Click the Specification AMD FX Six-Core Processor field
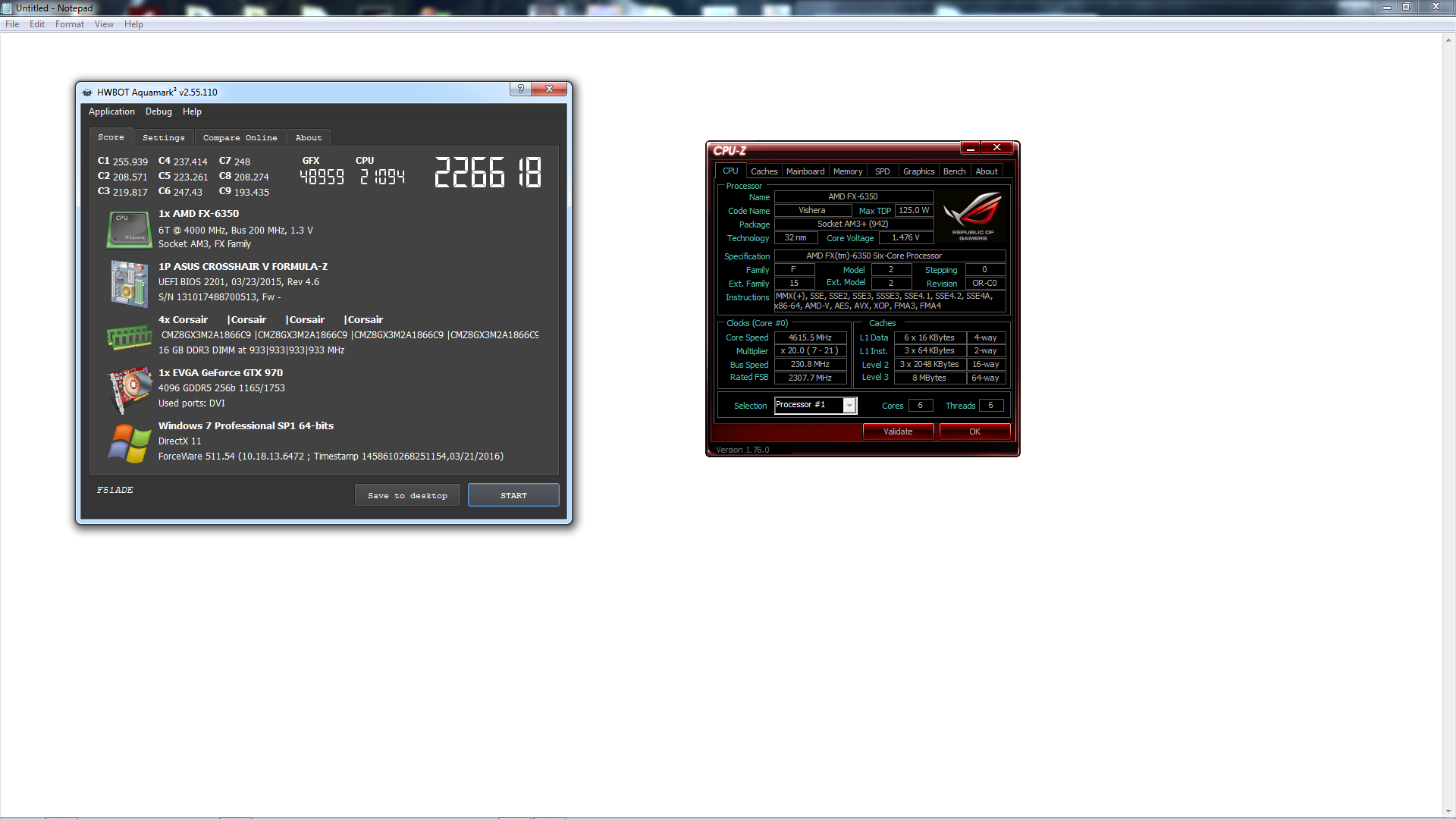Viewport: 1456px width, 819px height. point(890,256)
